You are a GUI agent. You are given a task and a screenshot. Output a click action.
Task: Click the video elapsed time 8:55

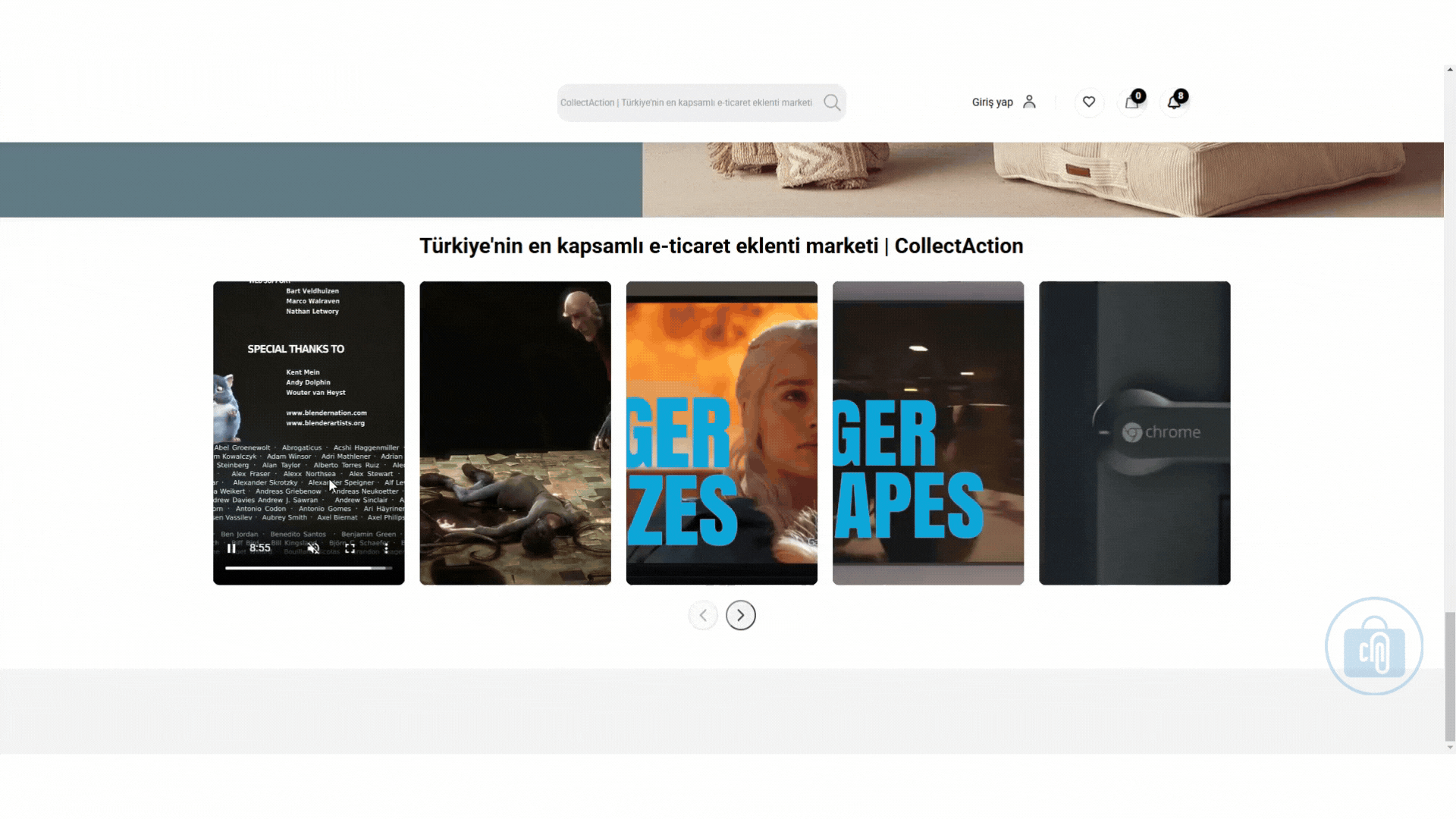(x=260, y=548)
